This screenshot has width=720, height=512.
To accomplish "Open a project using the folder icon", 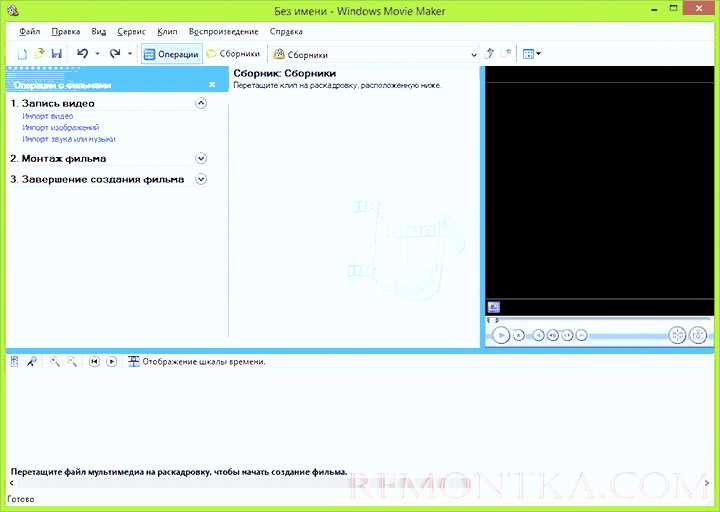I will point(39,54).
